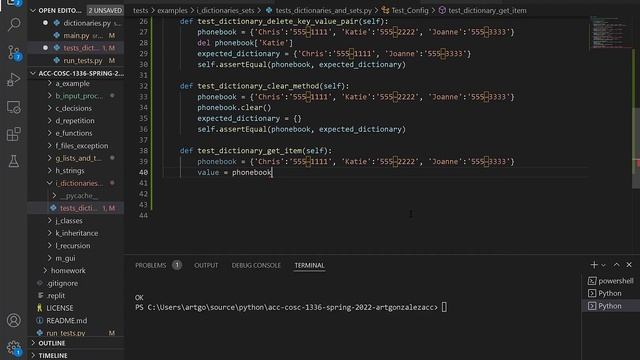The image size is (640, 360).
Task: Select the first Python terminal instance
Action: pos(611,293)
